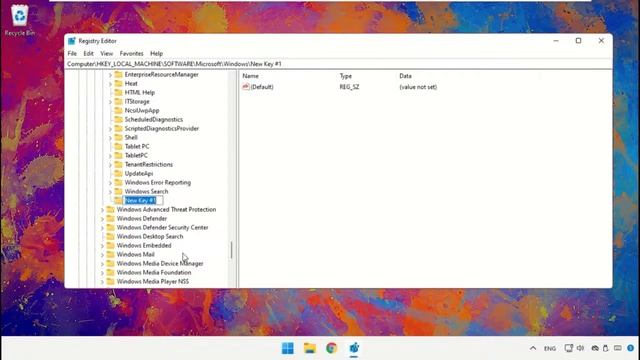Image resolution: width=640 pixels, height=360 pixels.
Task: Select the TenantRestrictions key label
Action: coord(149,164)
